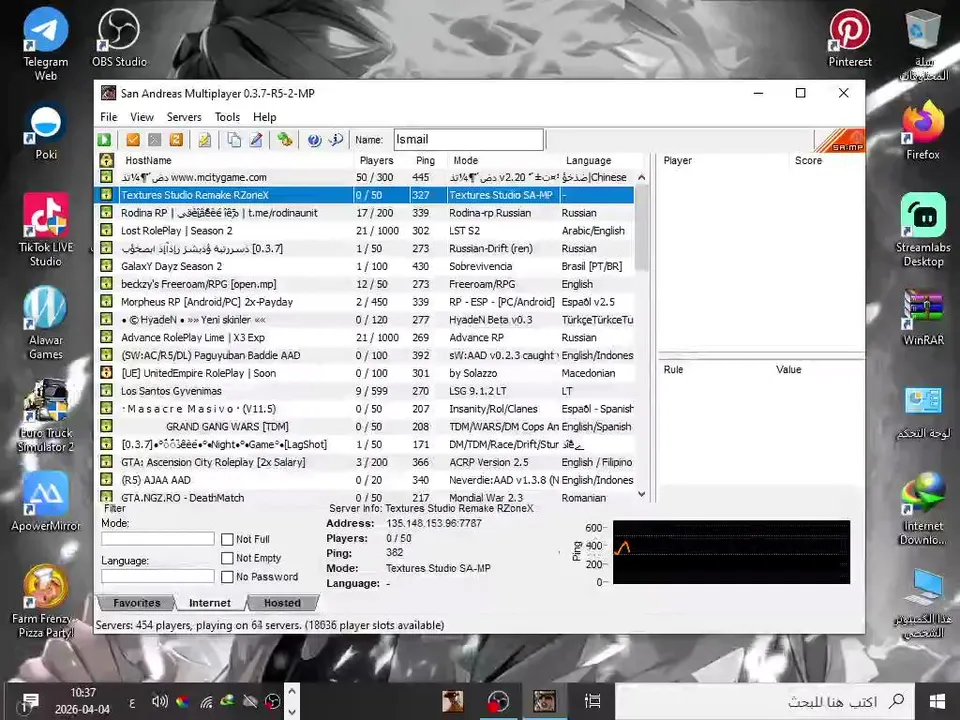Open Farm Frenzy Pizza Party icon
Image resolution: width=960 pixels, height=720 pixels.
[46, 602]
